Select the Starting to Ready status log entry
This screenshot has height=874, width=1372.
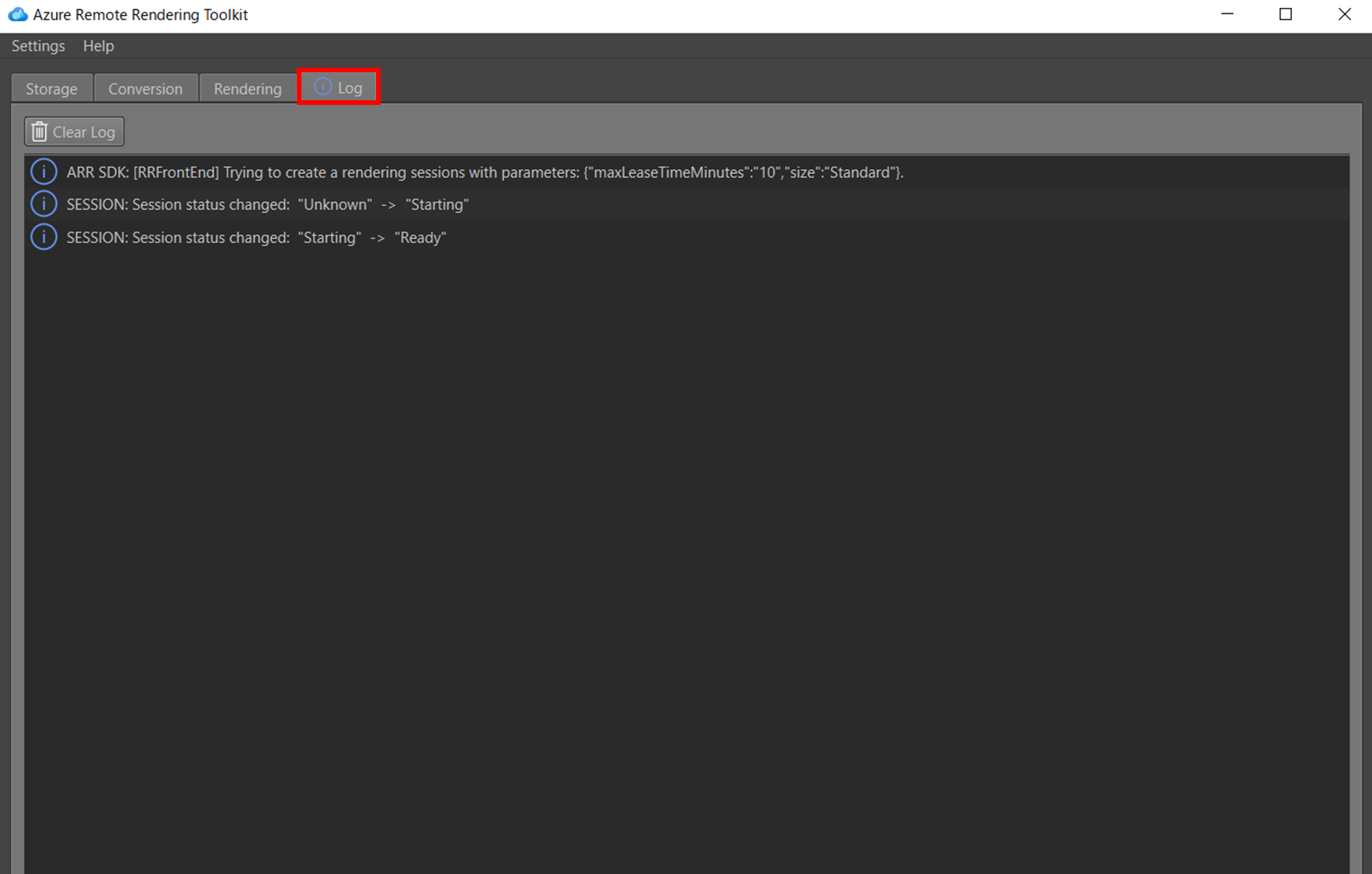256,237
